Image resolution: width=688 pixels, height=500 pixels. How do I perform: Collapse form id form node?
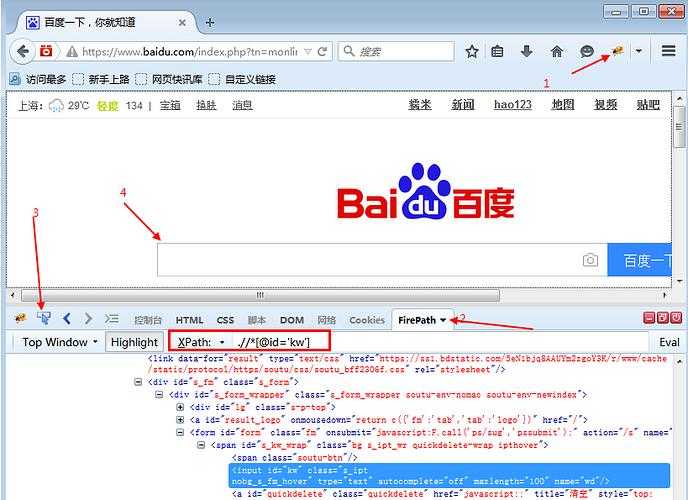point(180,432)
